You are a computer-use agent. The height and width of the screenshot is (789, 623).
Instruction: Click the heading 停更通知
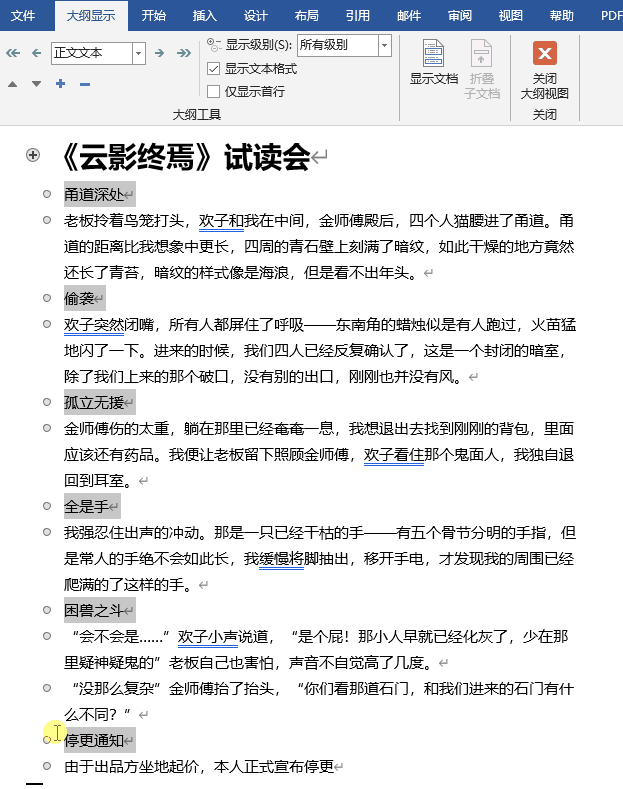click(94, 740)
